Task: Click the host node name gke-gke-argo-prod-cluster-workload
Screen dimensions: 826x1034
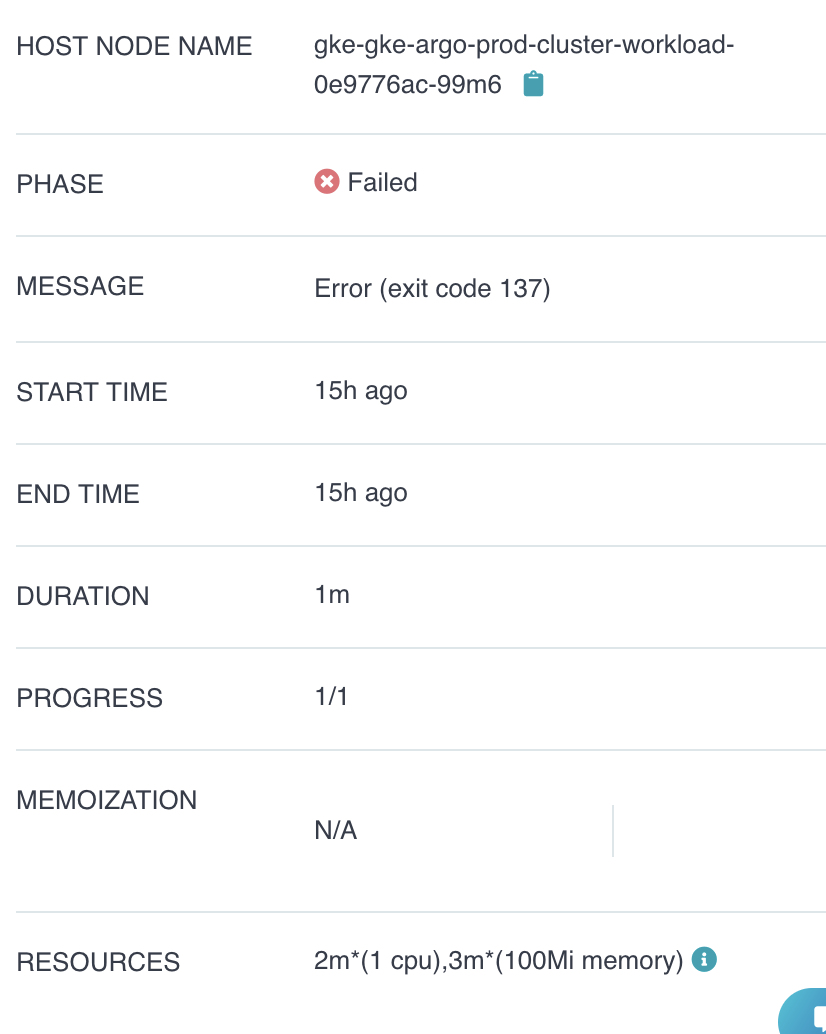Action: tap(524, 46)
